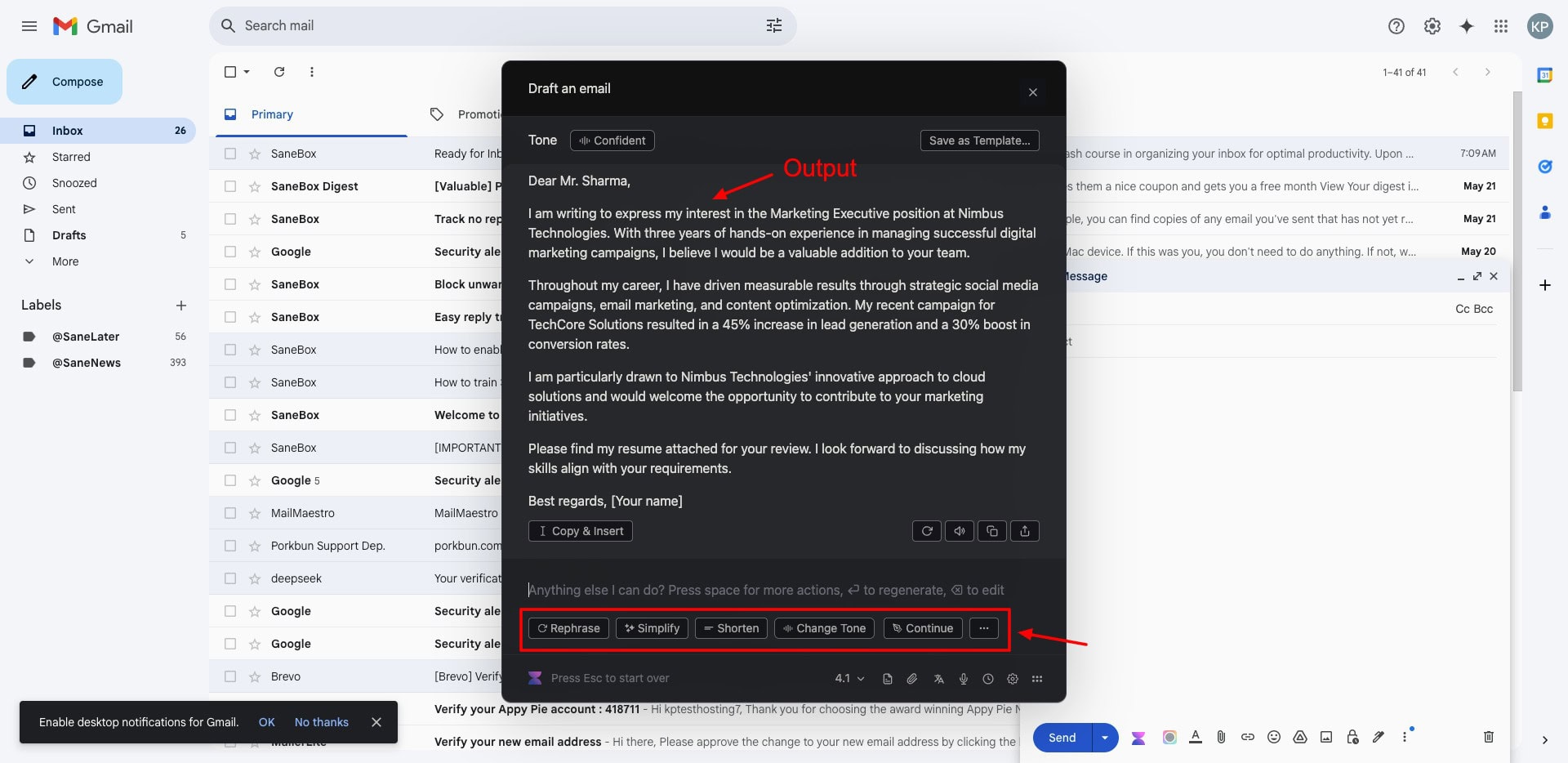Viewport: 1568px width, 763px height.
Task: Discard draft with the trash icon
Action: coord(1488,737)
